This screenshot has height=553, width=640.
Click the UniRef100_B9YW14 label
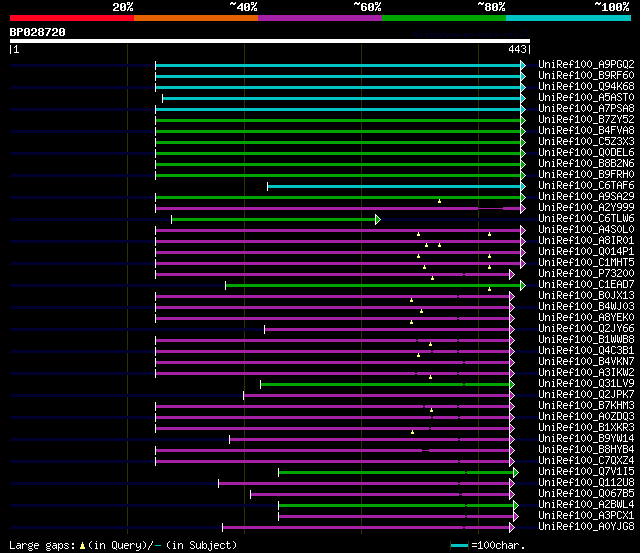tap(586, 439)
